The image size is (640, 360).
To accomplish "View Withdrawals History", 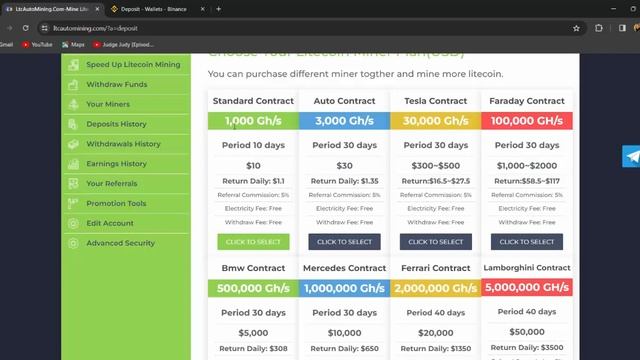I will (123, 144).
